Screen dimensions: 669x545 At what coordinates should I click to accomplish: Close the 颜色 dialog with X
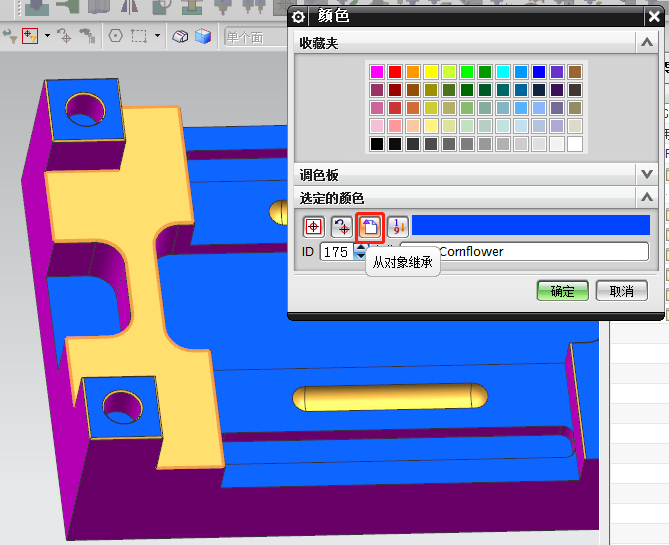pyautogui.click(x=654, y=17)
